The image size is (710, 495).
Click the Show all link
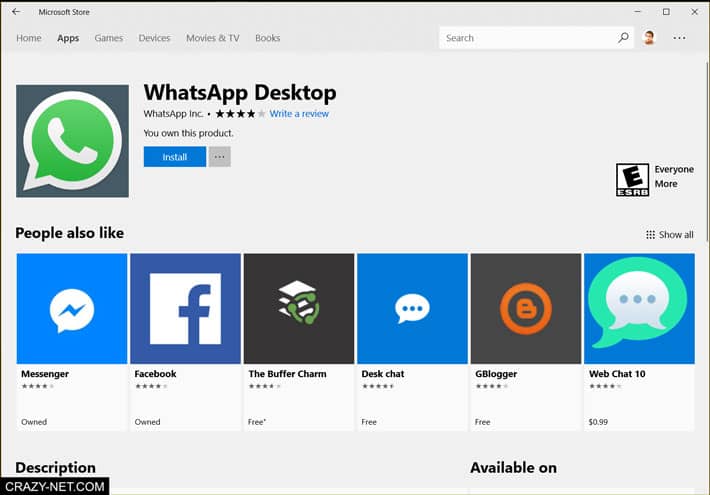point(676,235)
